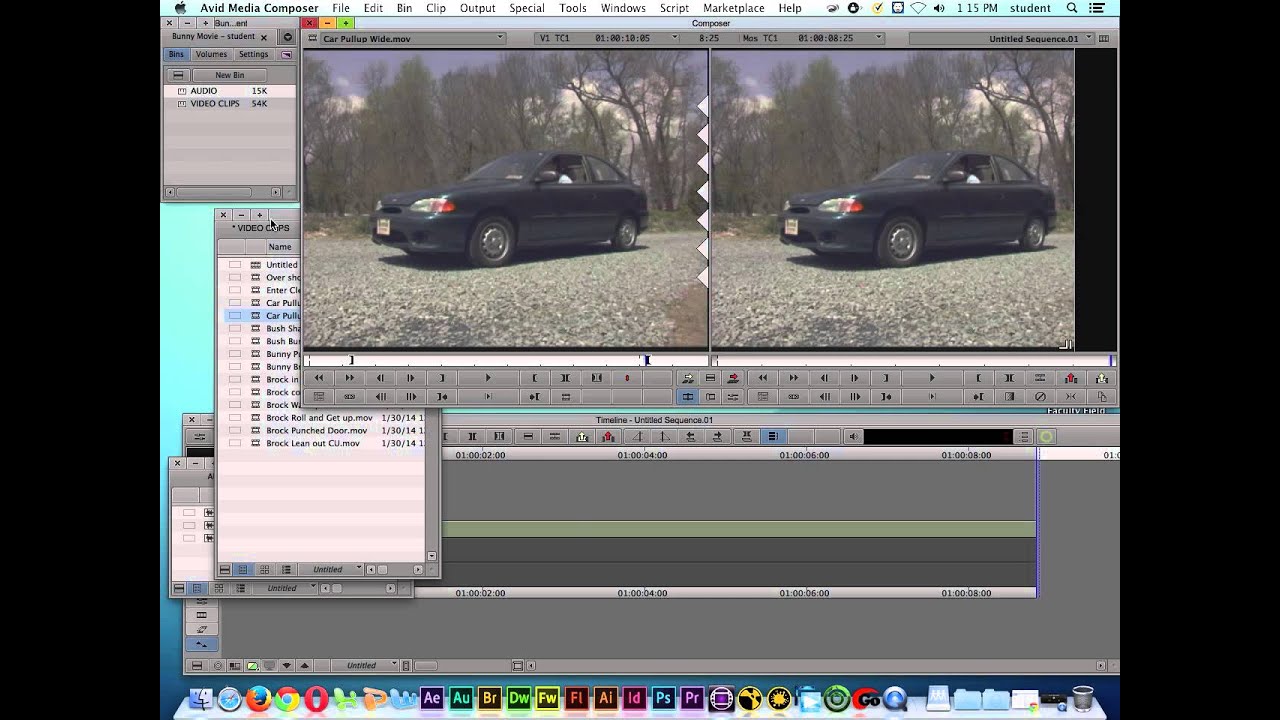Screen dimensions: 1280x720
Task: Open the Untitled view dropdown in the rear bin
Action: (x=285, y=589)
